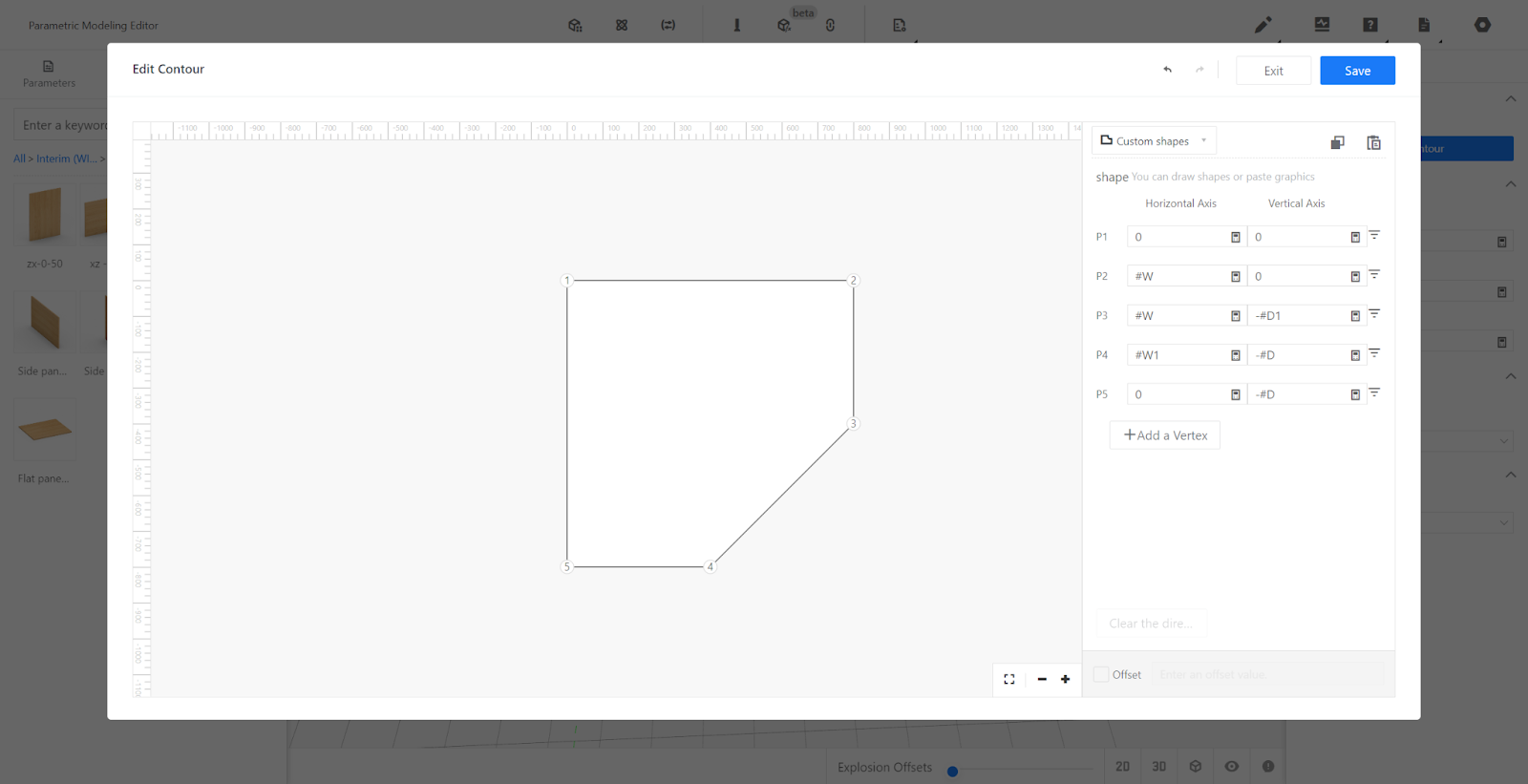1528x784 pixels.
Task: Save the edited contour
Action: point(1357,71)
